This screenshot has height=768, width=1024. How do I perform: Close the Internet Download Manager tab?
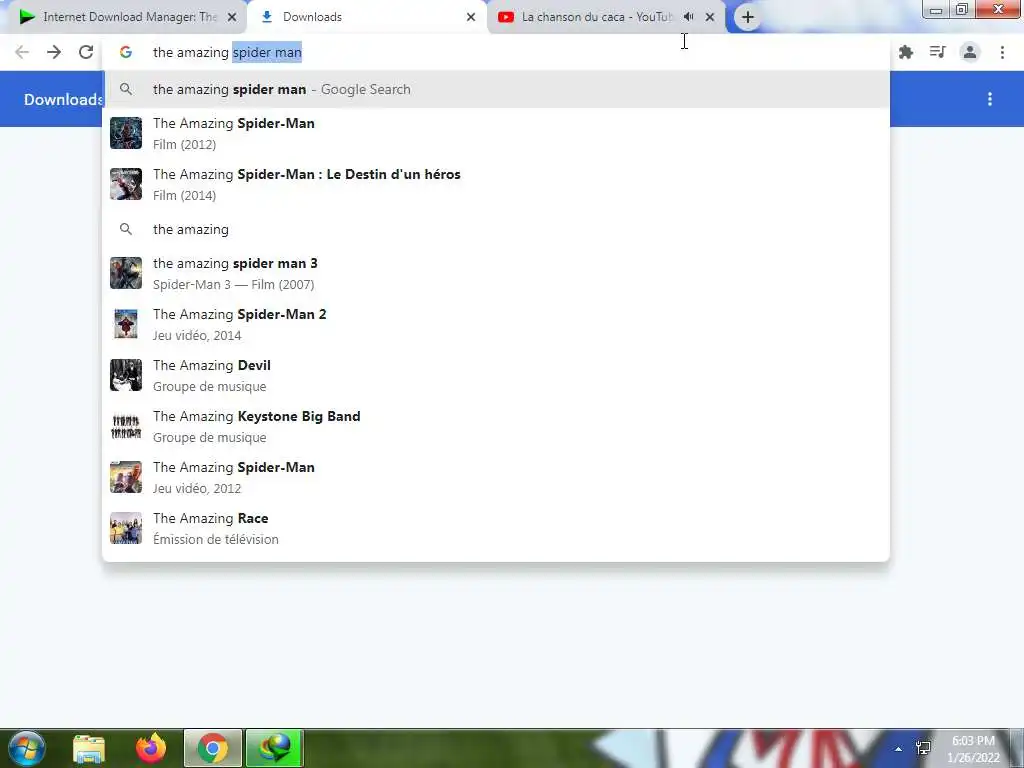(x=232, y=17)
